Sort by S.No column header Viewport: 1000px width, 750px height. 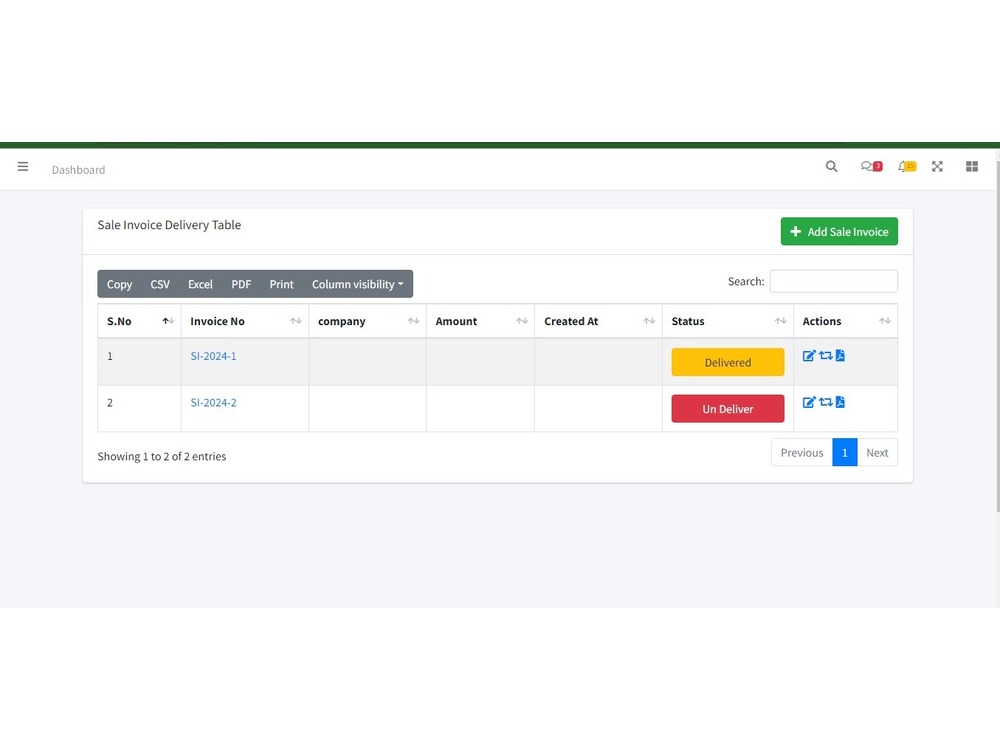click(139, 321)
